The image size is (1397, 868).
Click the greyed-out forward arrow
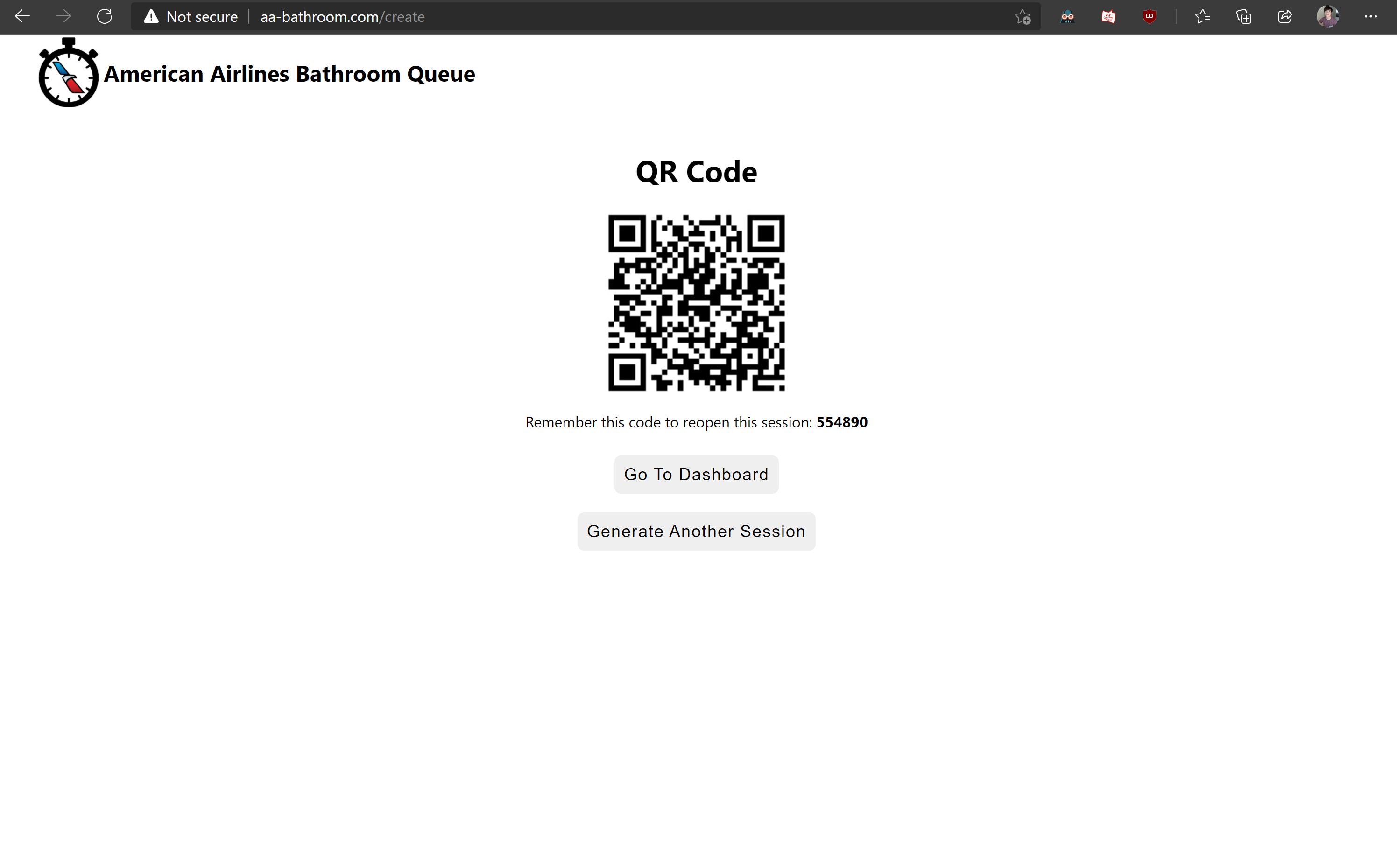pos(63,17)
